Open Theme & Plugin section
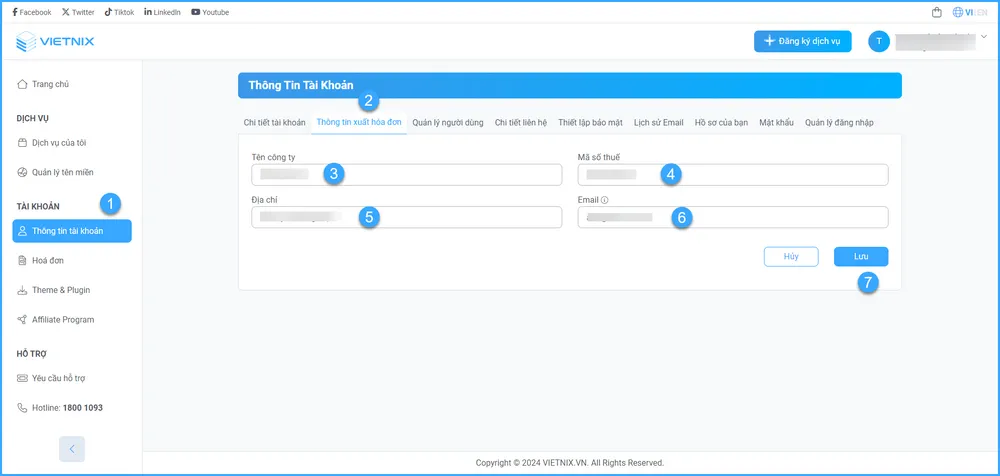 60,290
